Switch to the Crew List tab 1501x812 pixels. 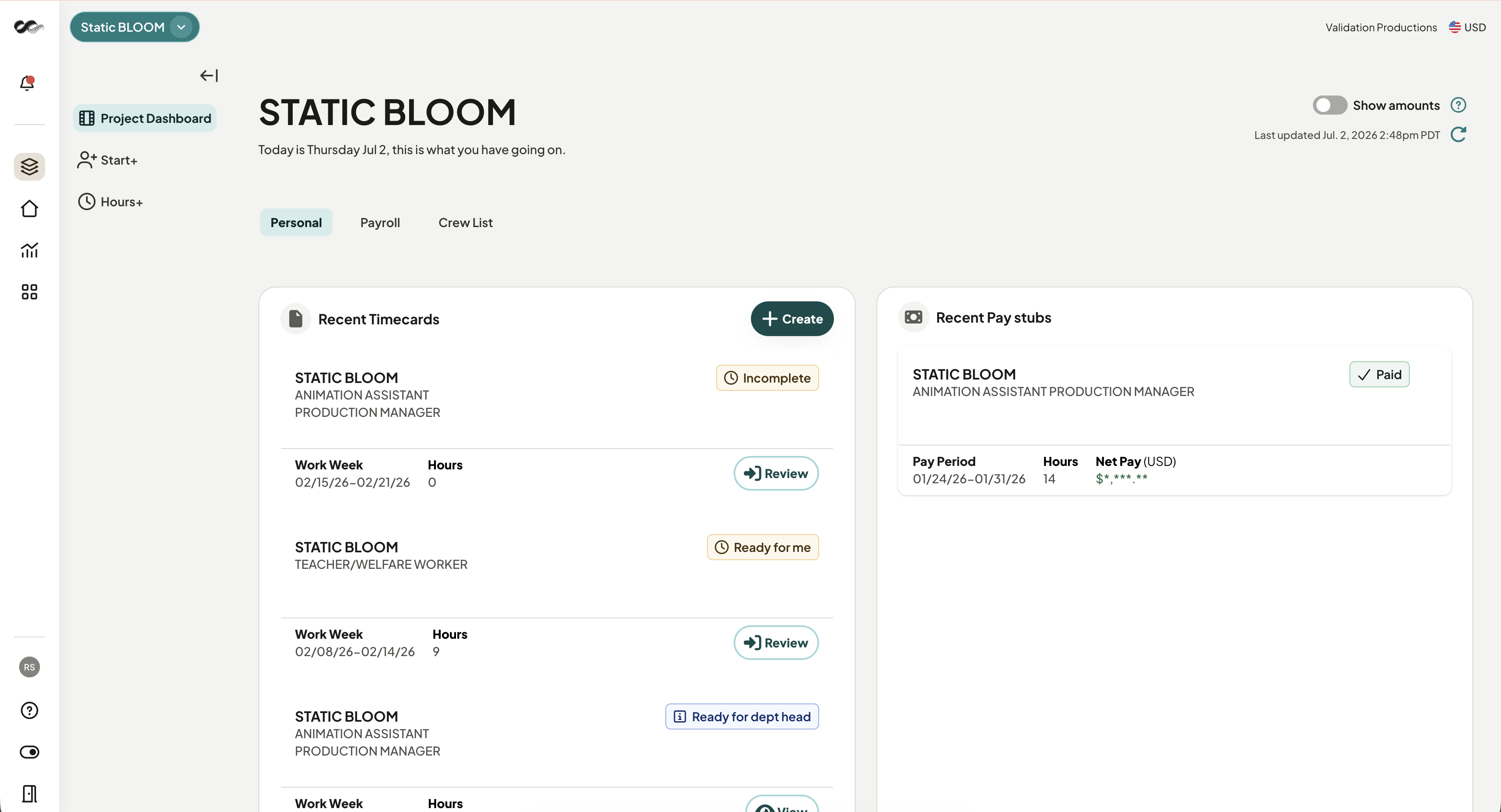pos(466,222)
